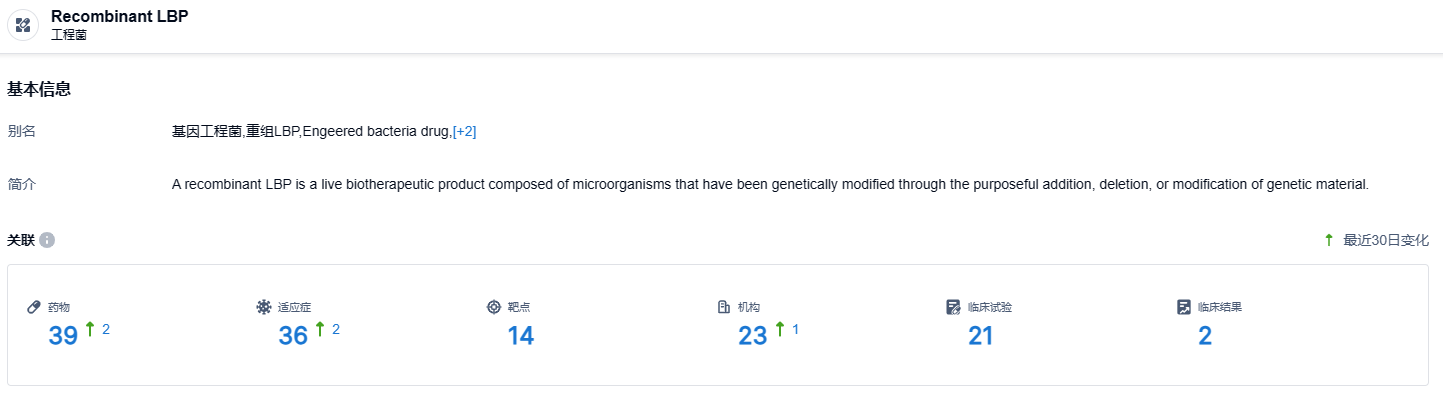Click the virus icon beside 适应症
The height and width of the screenshot is (394, 1443).
point(264,307)
